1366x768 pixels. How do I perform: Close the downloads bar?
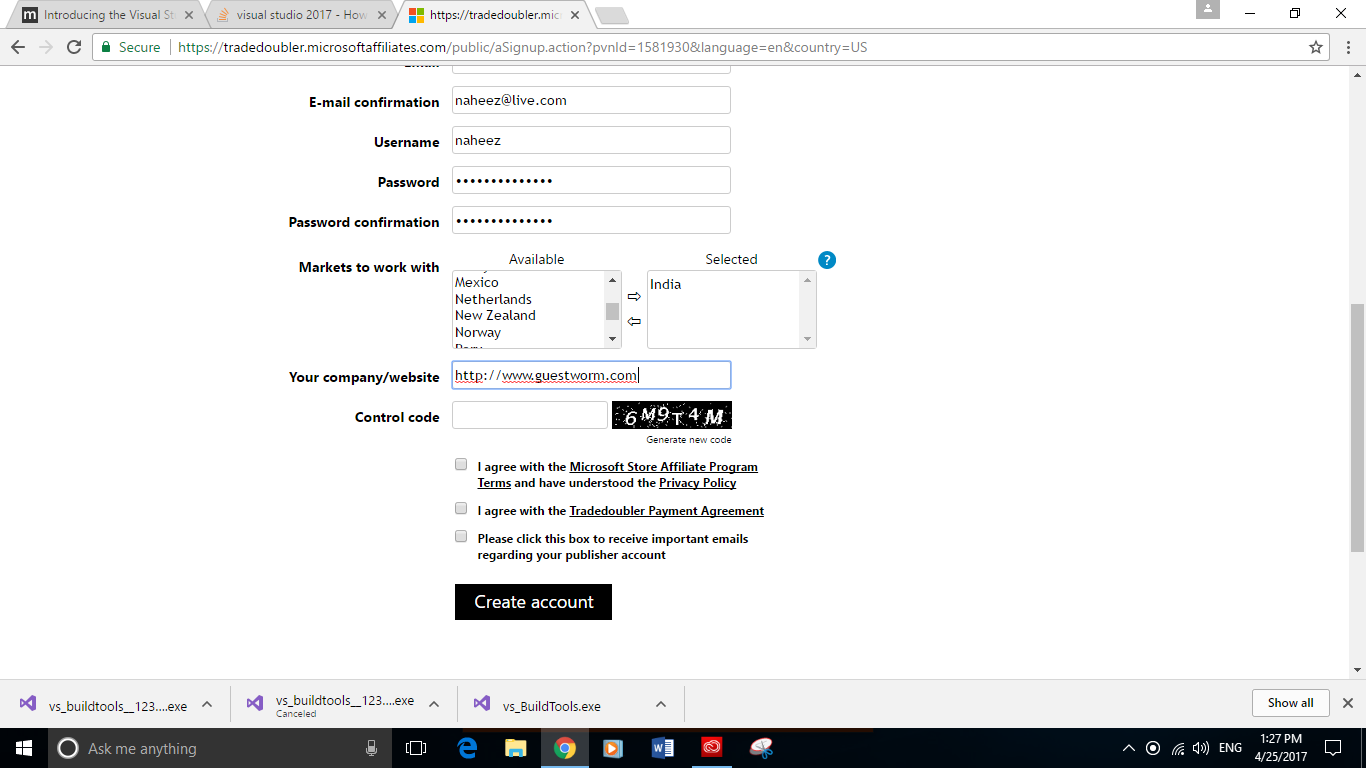[1347, 703]
